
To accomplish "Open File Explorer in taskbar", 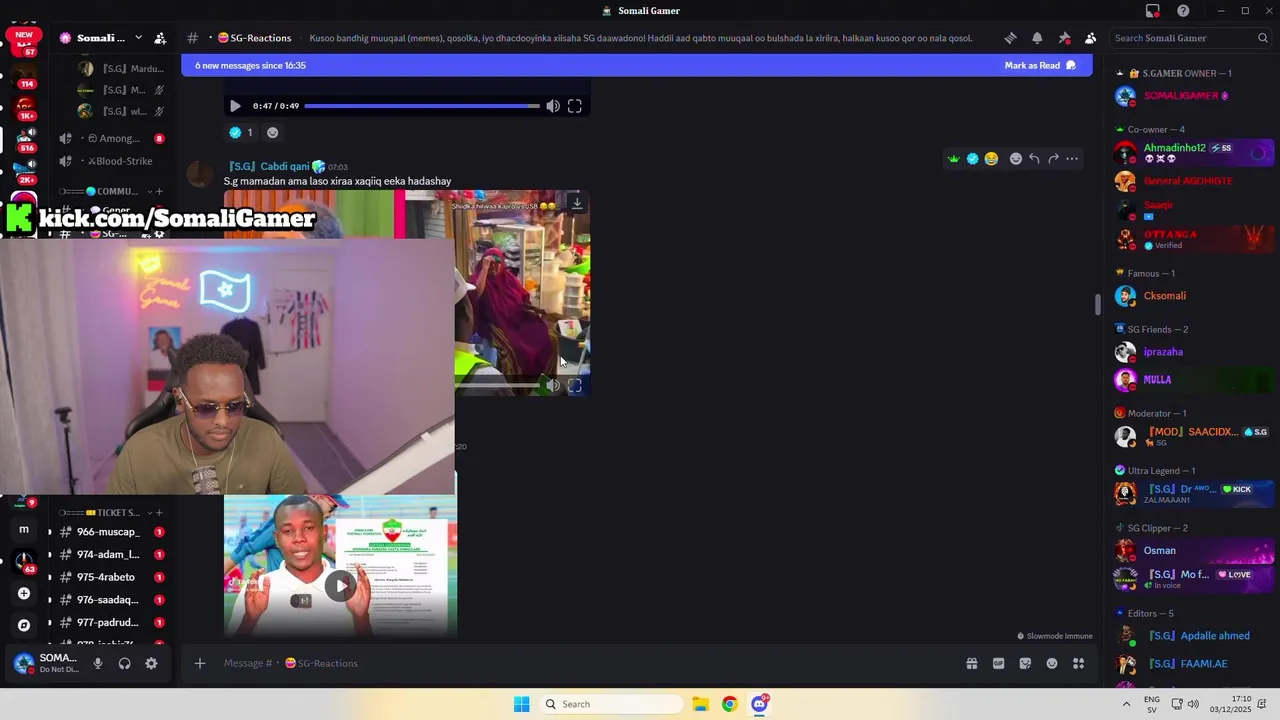I will coord(700,704).
